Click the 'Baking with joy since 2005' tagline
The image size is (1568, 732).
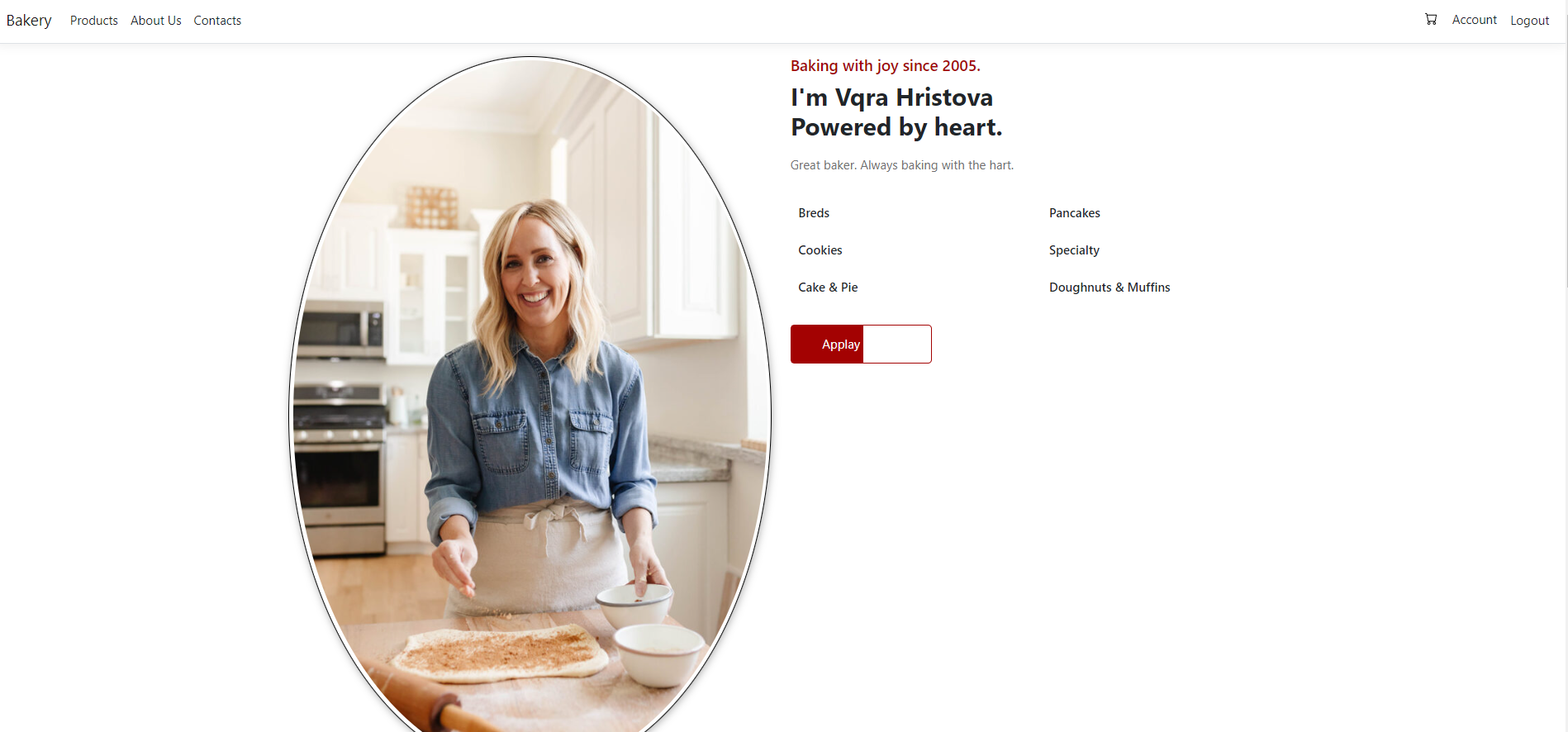click(x=886, y=66)
